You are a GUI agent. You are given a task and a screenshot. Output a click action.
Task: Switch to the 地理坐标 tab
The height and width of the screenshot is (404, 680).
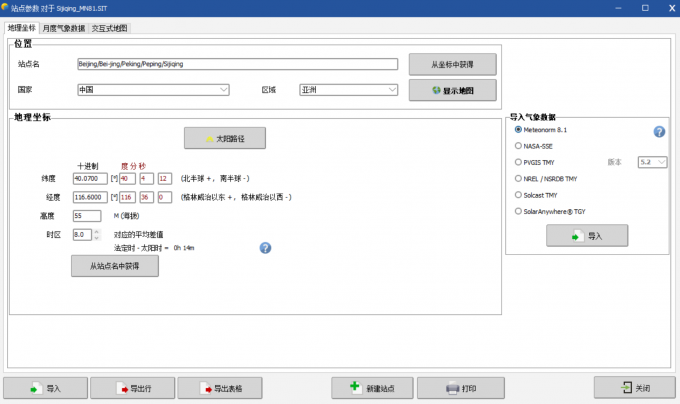point(22,28)
